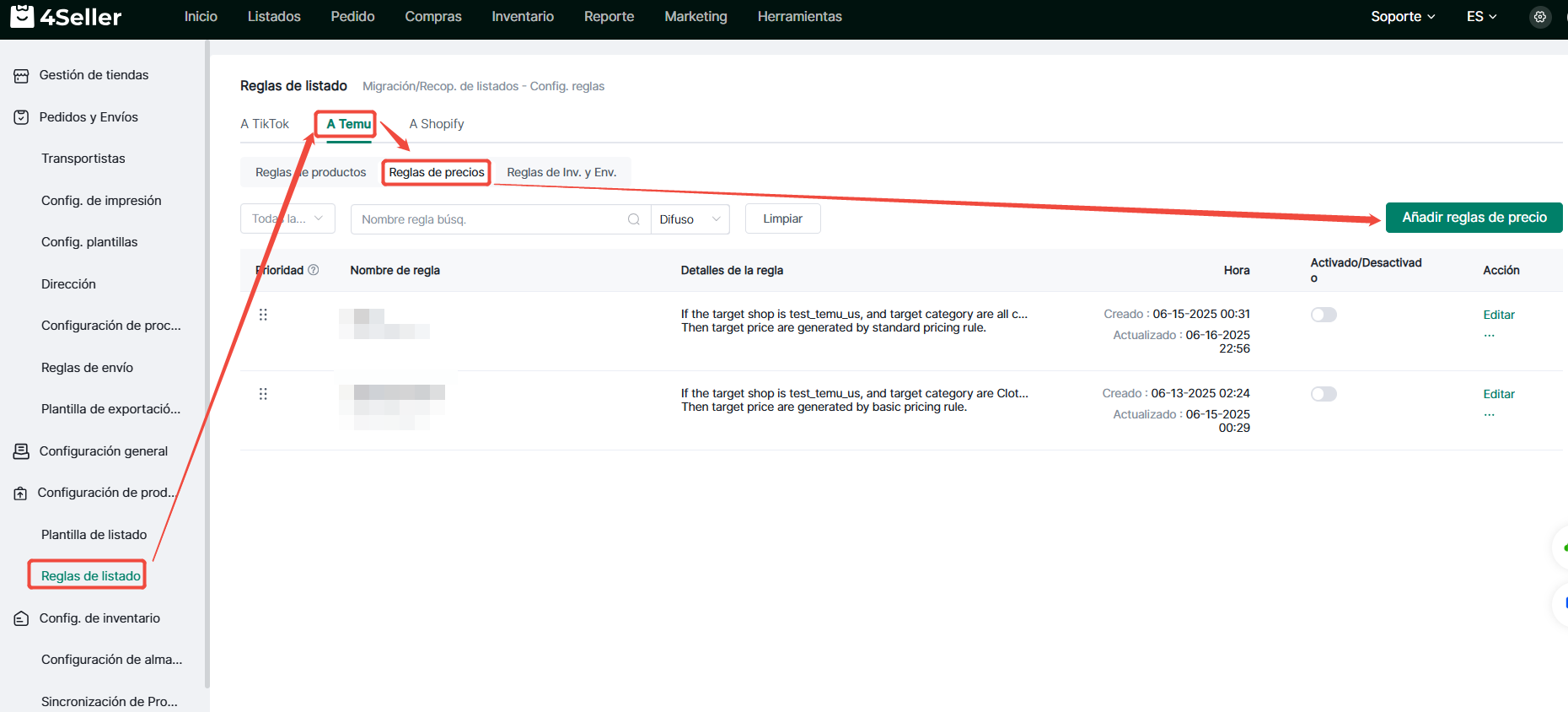Viewport: 1568px width, 712px height.
Task: Select the Reglas de precios sub-tab
Action: (x=437, y=172)
